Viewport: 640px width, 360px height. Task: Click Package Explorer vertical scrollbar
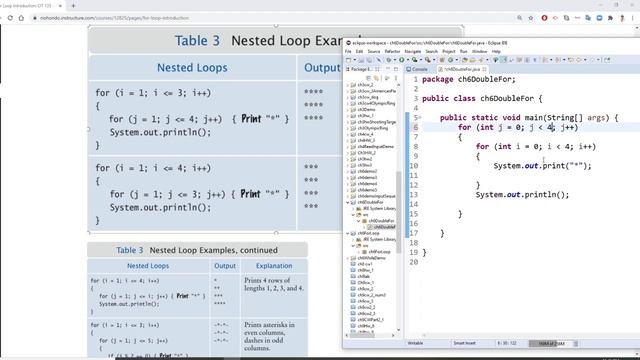(x=398, y=212)
